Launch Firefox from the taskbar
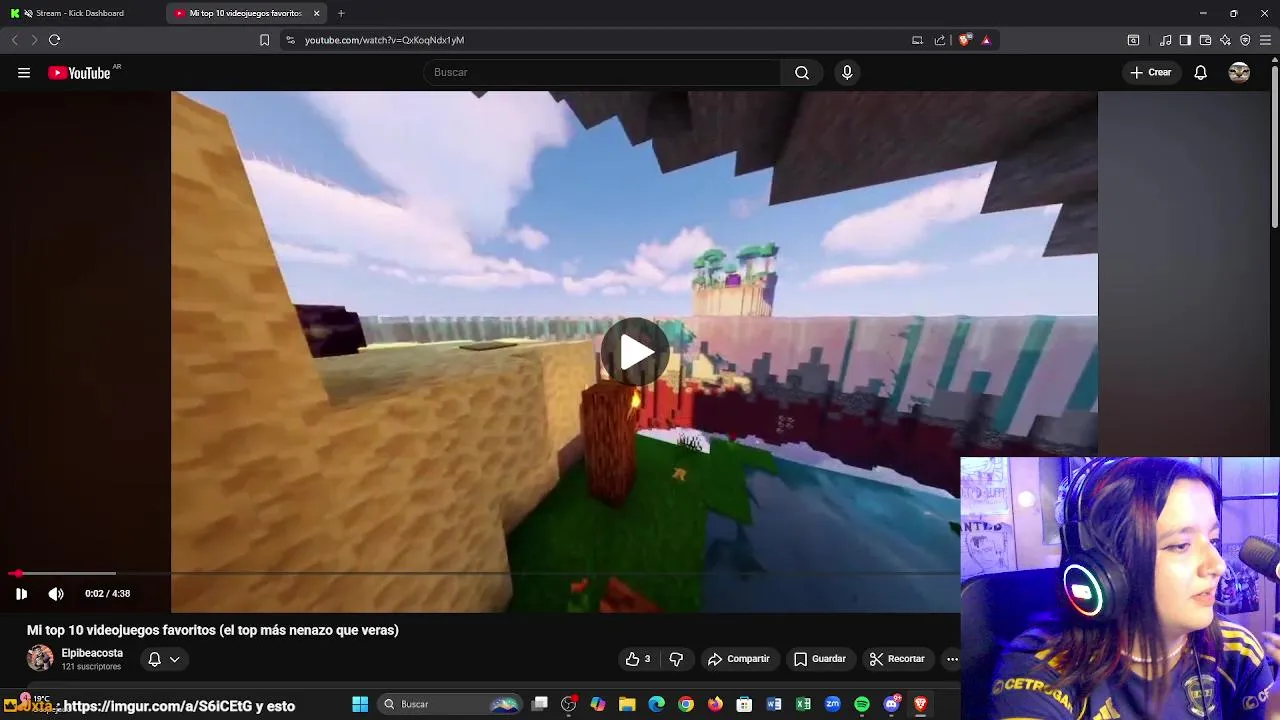Image resolution: width=1280 pixels, height=720 pixels. pos(715,704)
